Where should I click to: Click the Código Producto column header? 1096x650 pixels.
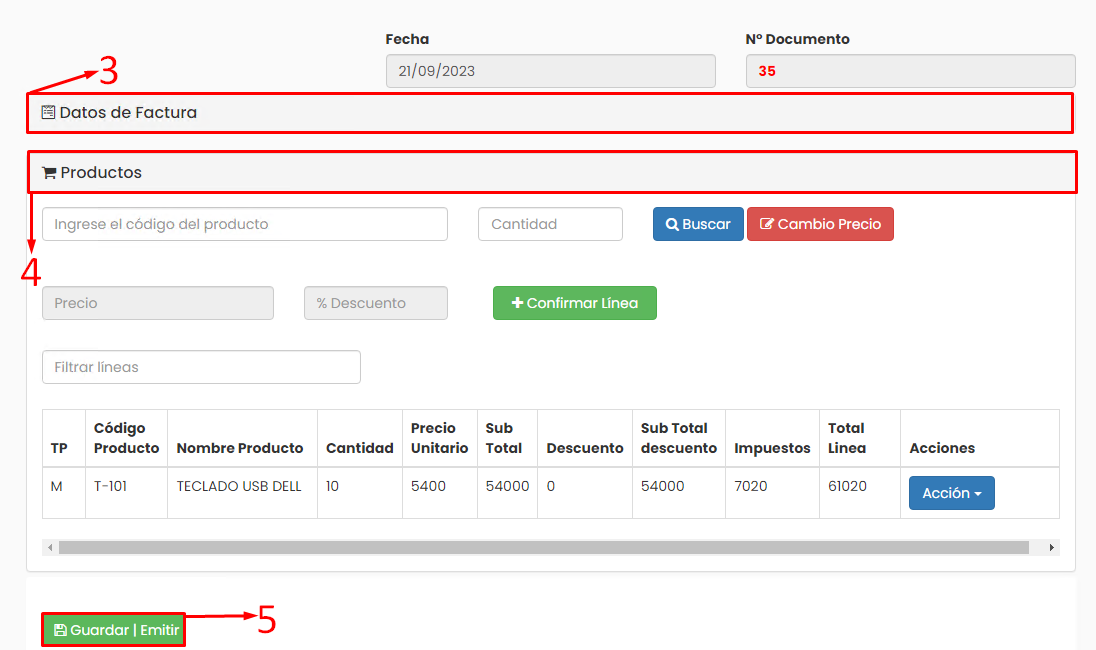[127, 438]
